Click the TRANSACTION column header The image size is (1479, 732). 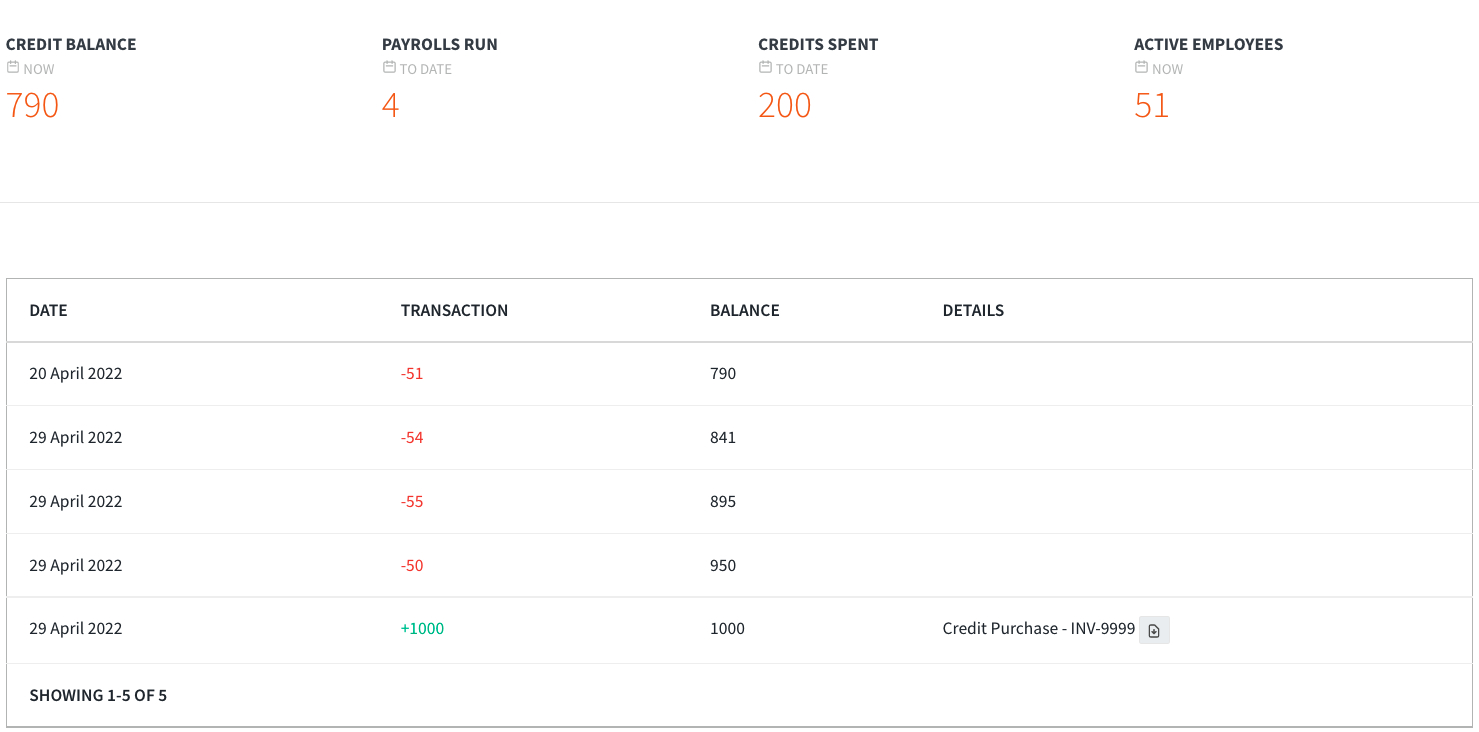[x=454, y=310]
